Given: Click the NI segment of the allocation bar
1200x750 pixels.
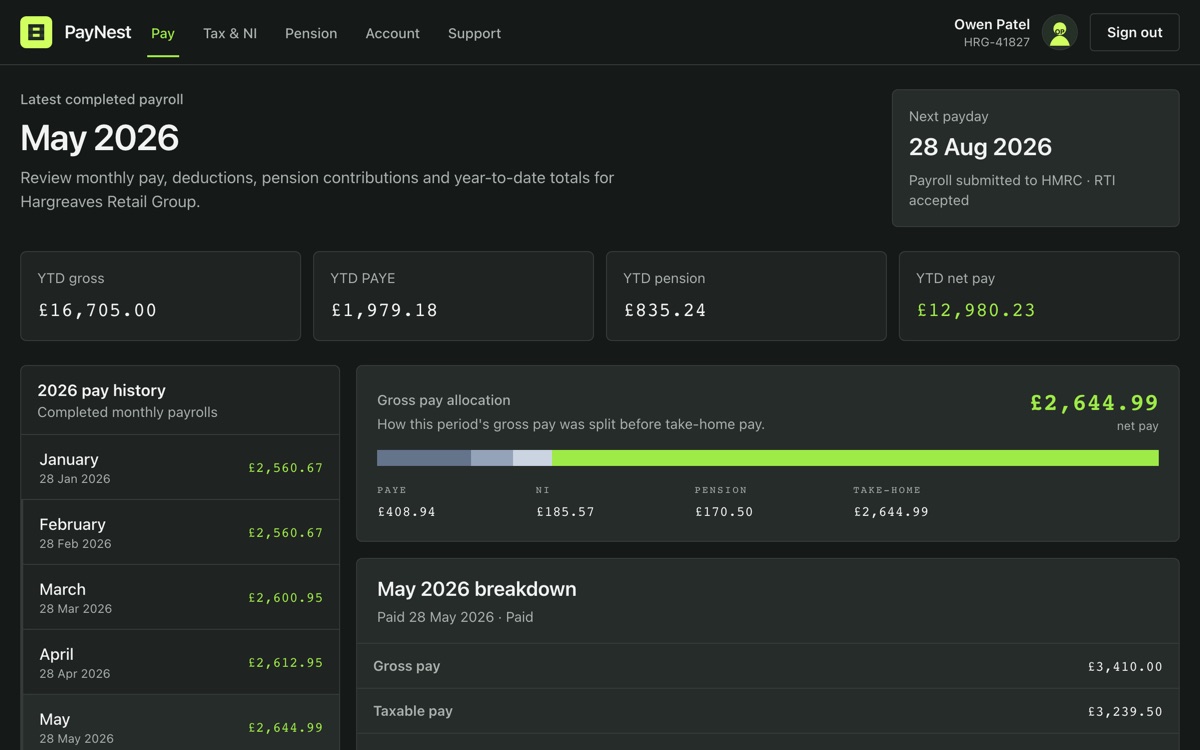Looking at the screenshot, I should 492,458.
